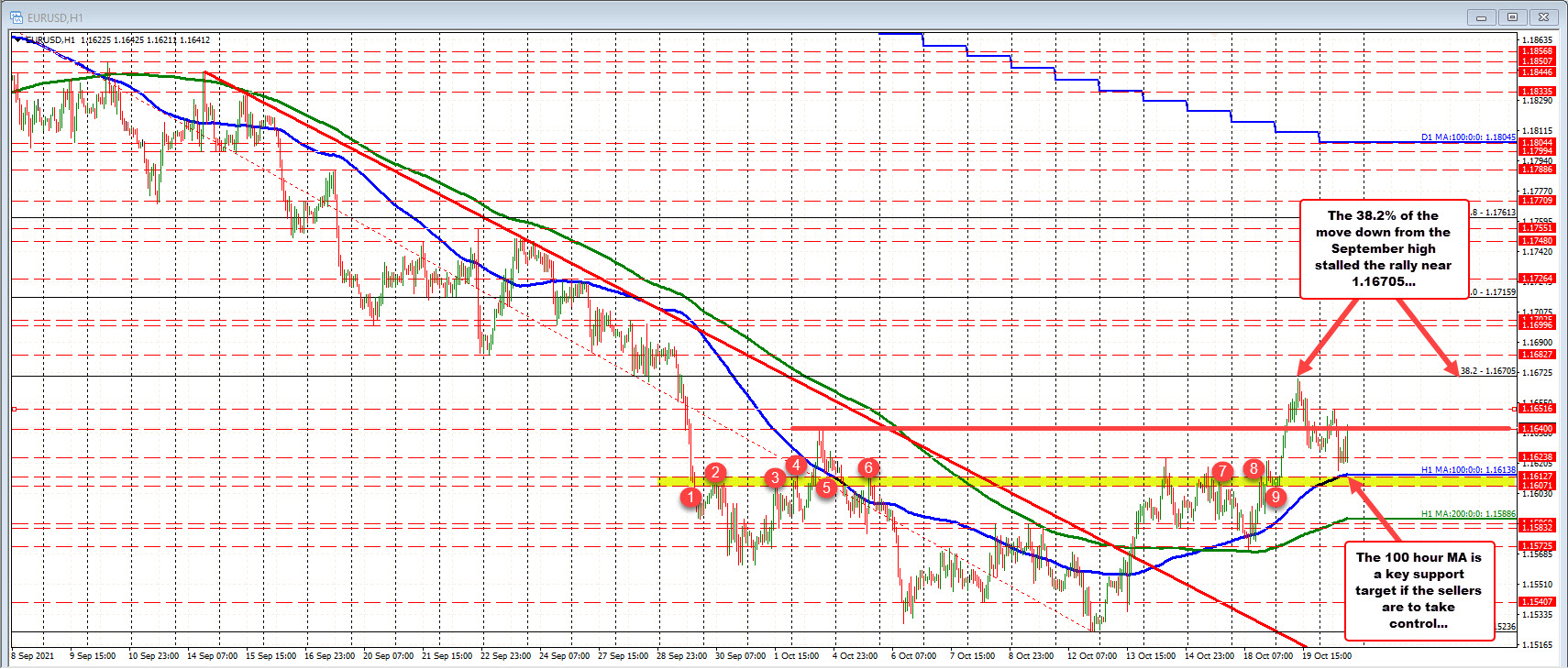Click the 1.18335 red price tag
Viewport: 1568px width, 669px height.
[1537, 92]
